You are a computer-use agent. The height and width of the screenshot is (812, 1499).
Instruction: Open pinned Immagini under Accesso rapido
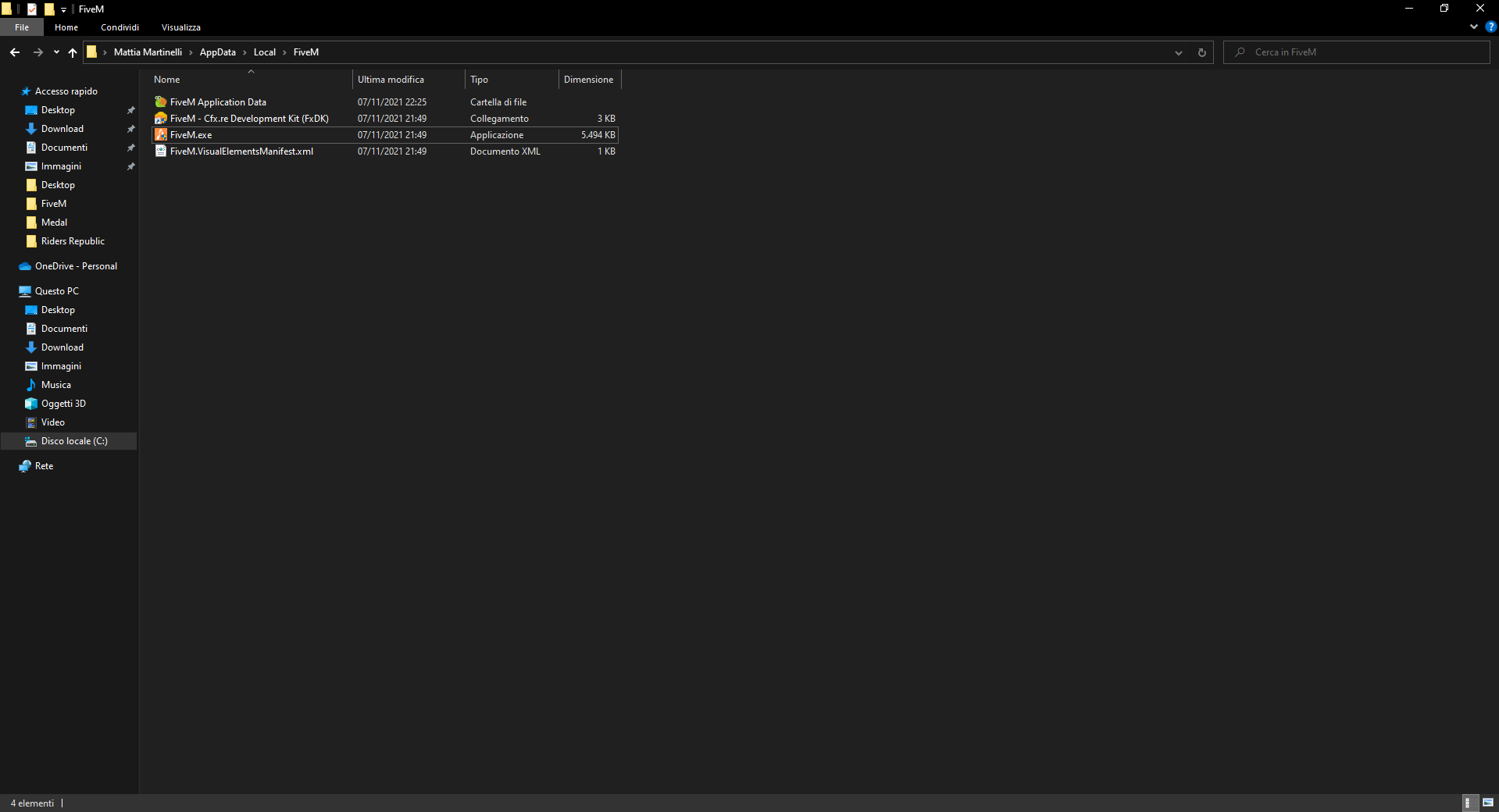(61, 166)
